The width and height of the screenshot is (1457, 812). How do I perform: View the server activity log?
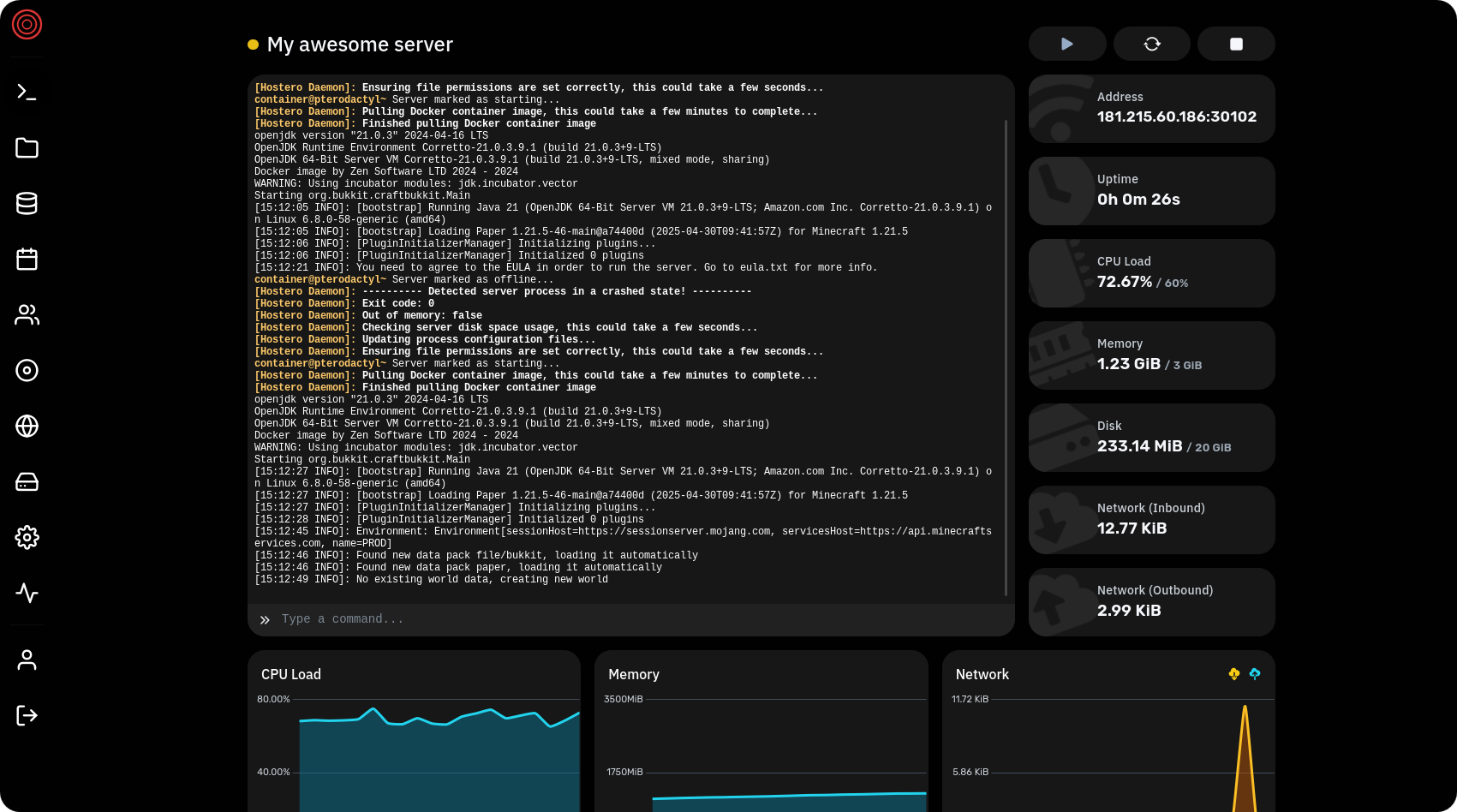click(x=27, y=593)
